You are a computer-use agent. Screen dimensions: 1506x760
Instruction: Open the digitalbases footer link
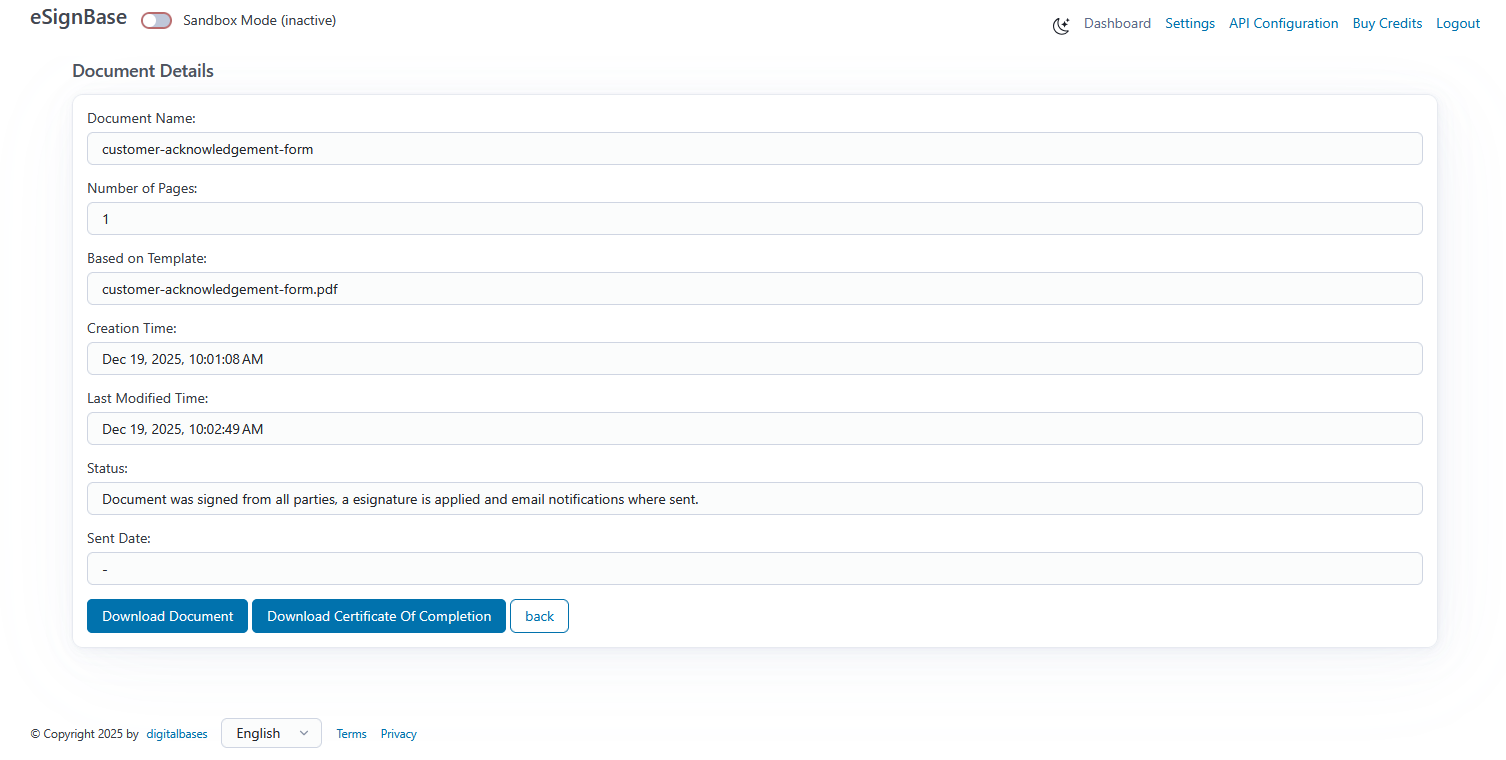[x=177, y=734]
